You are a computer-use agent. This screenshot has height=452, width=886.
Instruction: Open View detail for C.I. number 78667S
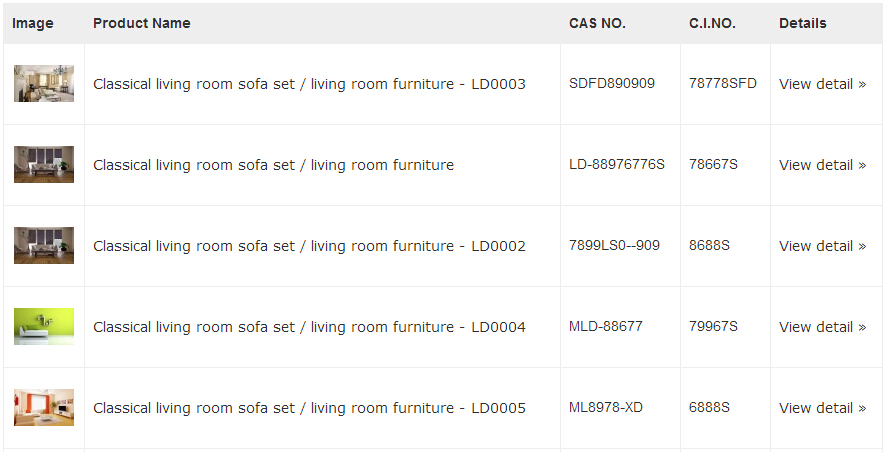pyautogui.click(x=822, y=165)
